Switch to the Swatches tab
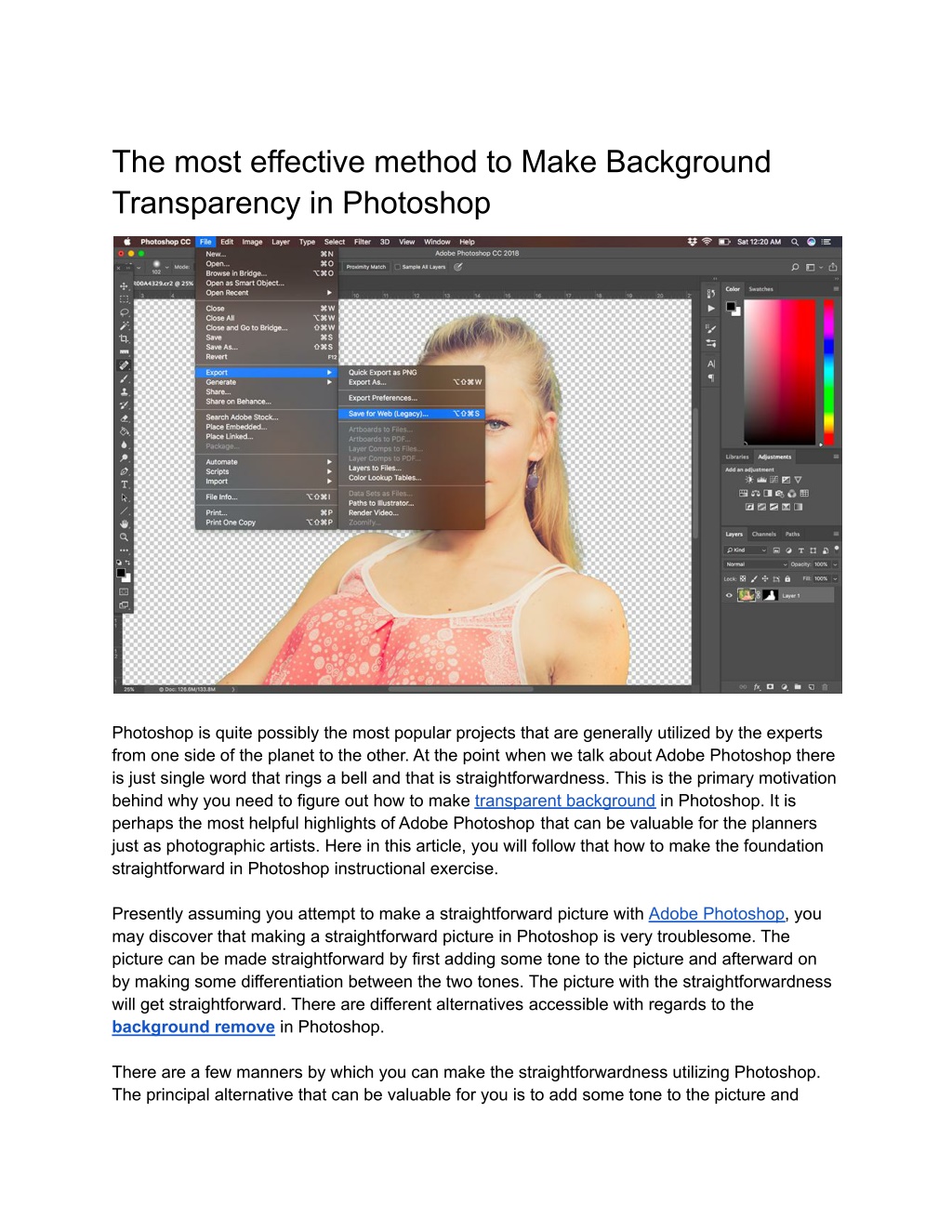The image size is (952, 1232). pos(761,289)
